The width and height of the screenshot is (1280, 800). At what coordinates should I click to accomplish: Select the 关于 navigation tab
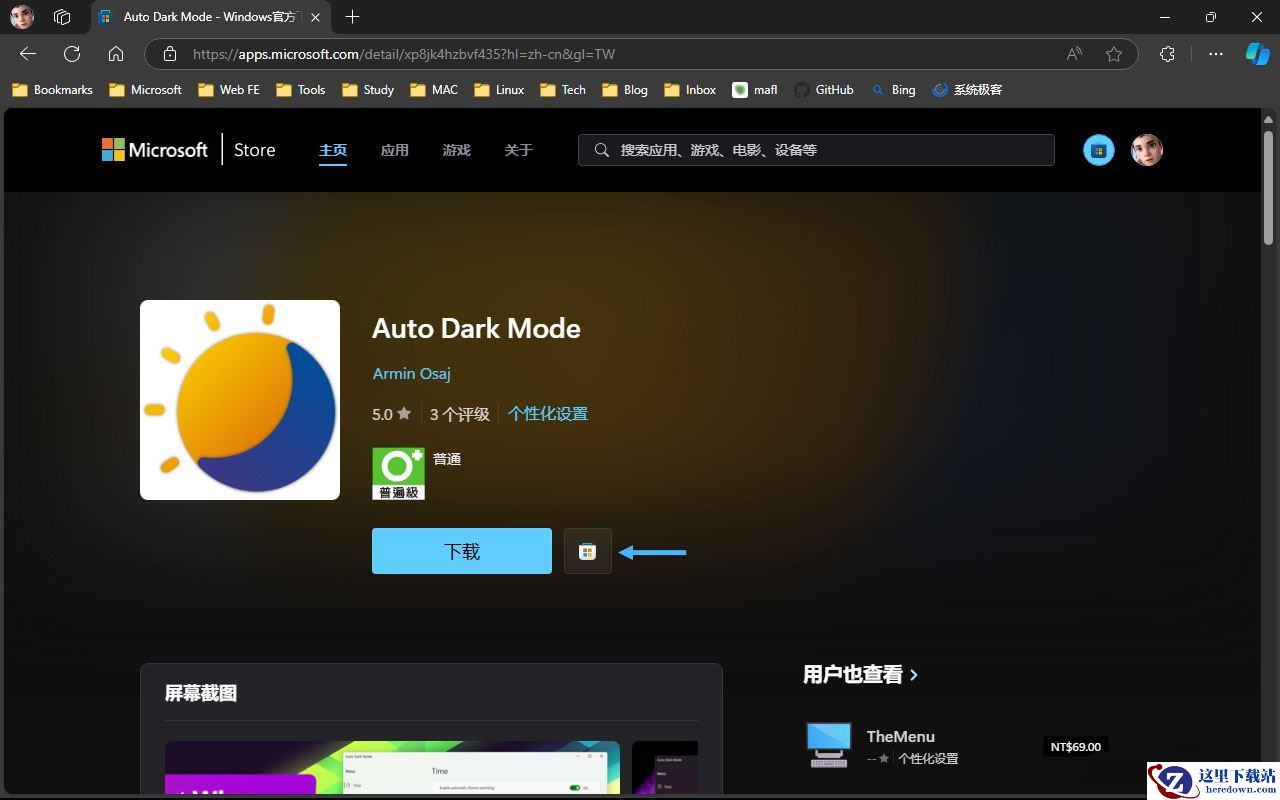pyautogui.click(x=519, y=150)
